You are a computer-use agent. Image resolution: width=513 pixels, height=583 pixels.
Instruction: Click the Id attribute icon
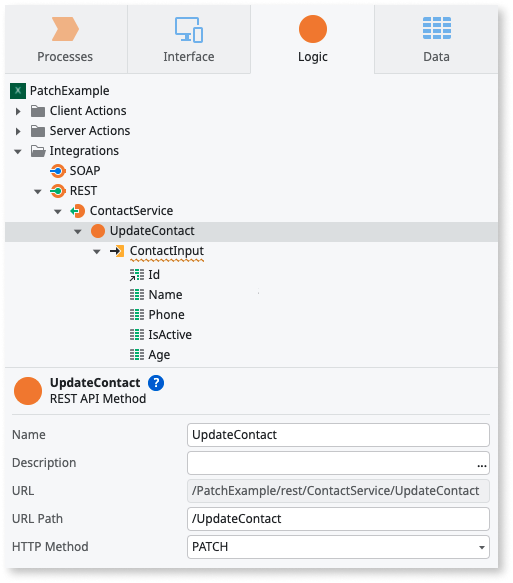(x=137, y=275)
